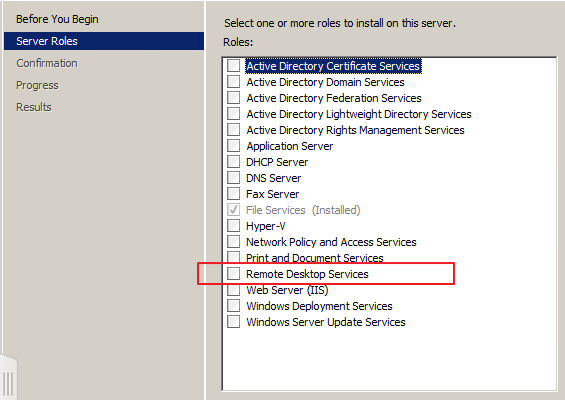Select Windows Deployment Services checkbox
The width and height of the screenshot is (565, 400).
pos(233,306)
